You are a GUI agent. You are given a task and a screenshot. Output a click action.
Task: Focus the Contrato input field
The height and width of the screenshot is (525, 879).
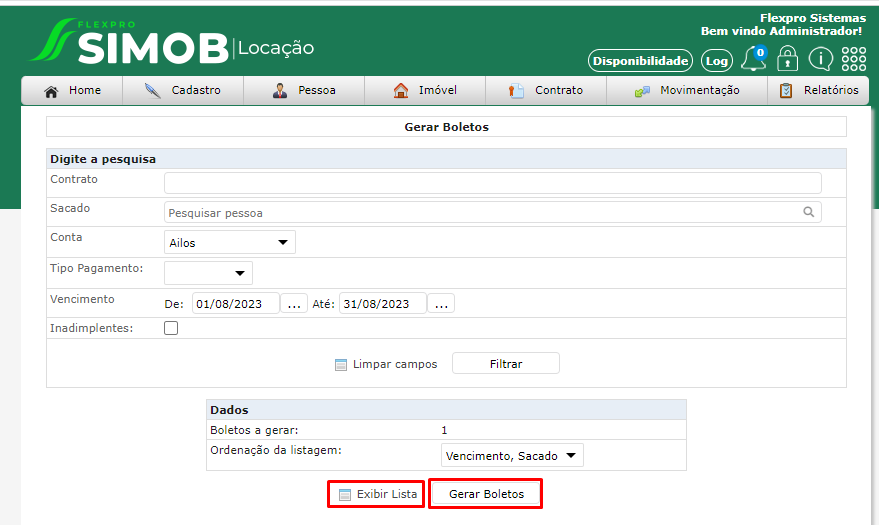[x=493, y=183]
